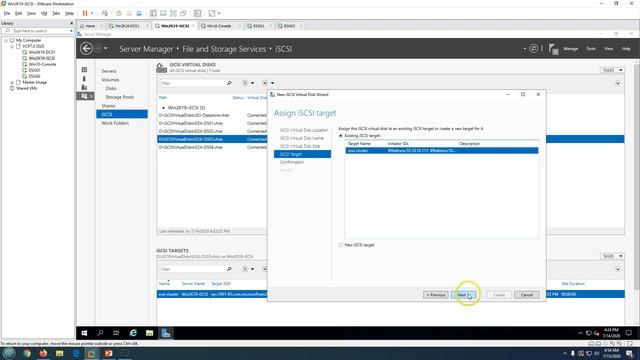
Task: Open Volumes in the Server Manager nav
Action: (x=110, y=80)
